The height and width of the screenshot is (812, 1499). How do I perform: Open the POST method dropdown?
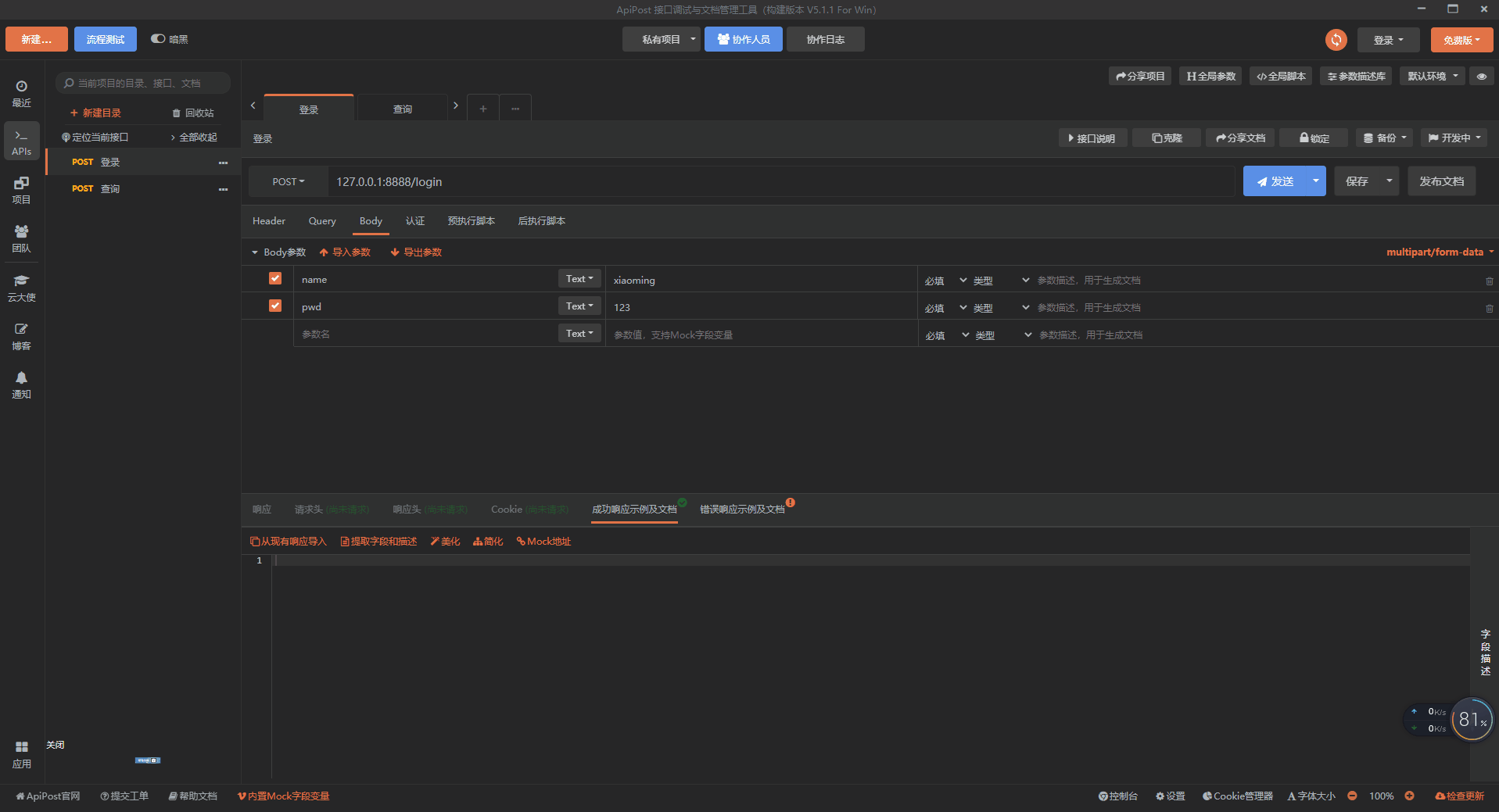pos(289,182)
